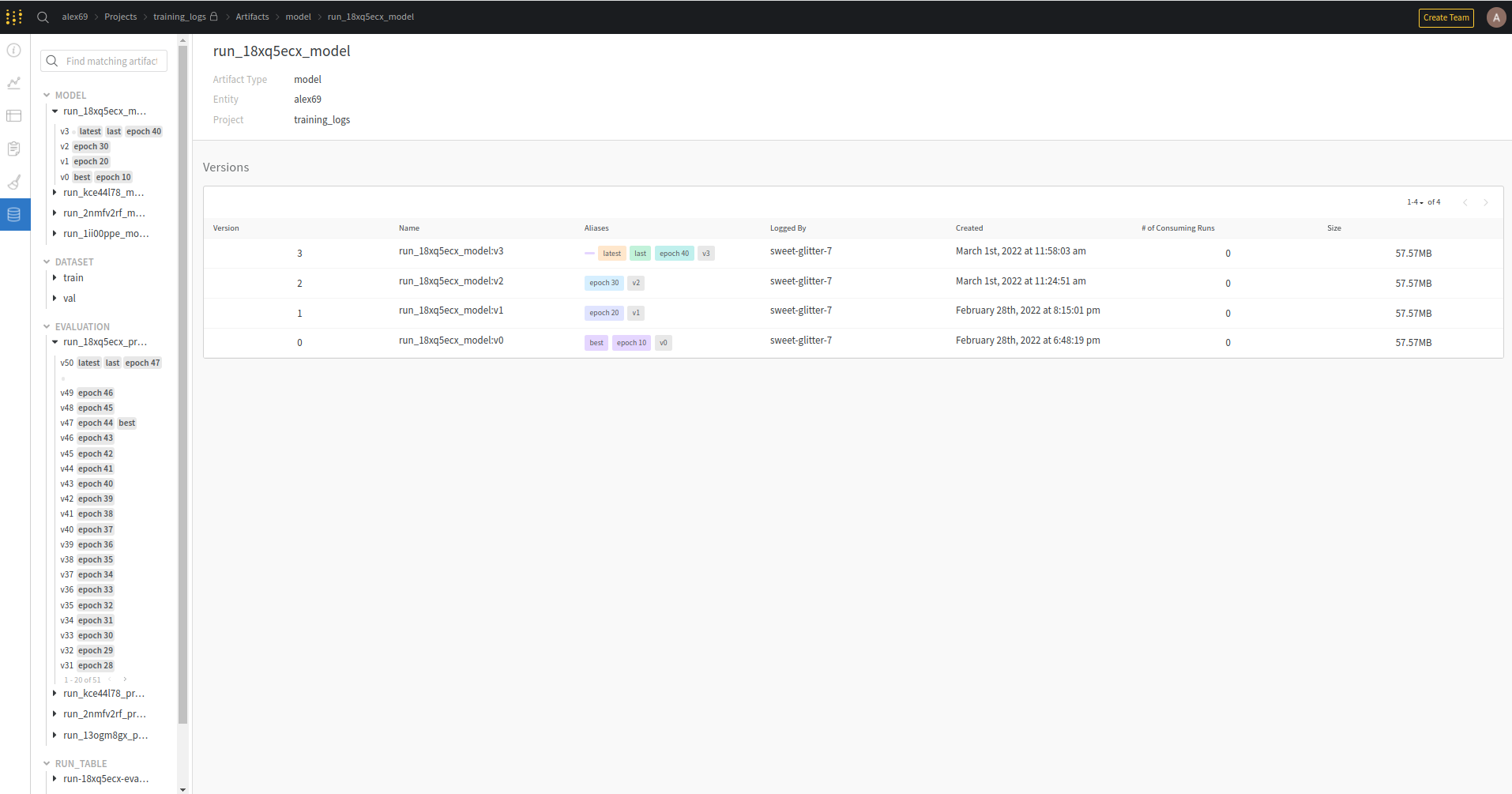The image size is (1512, 794).
Task: Click run_18xq5ecx_model breadcrumb
Action: 370,17
